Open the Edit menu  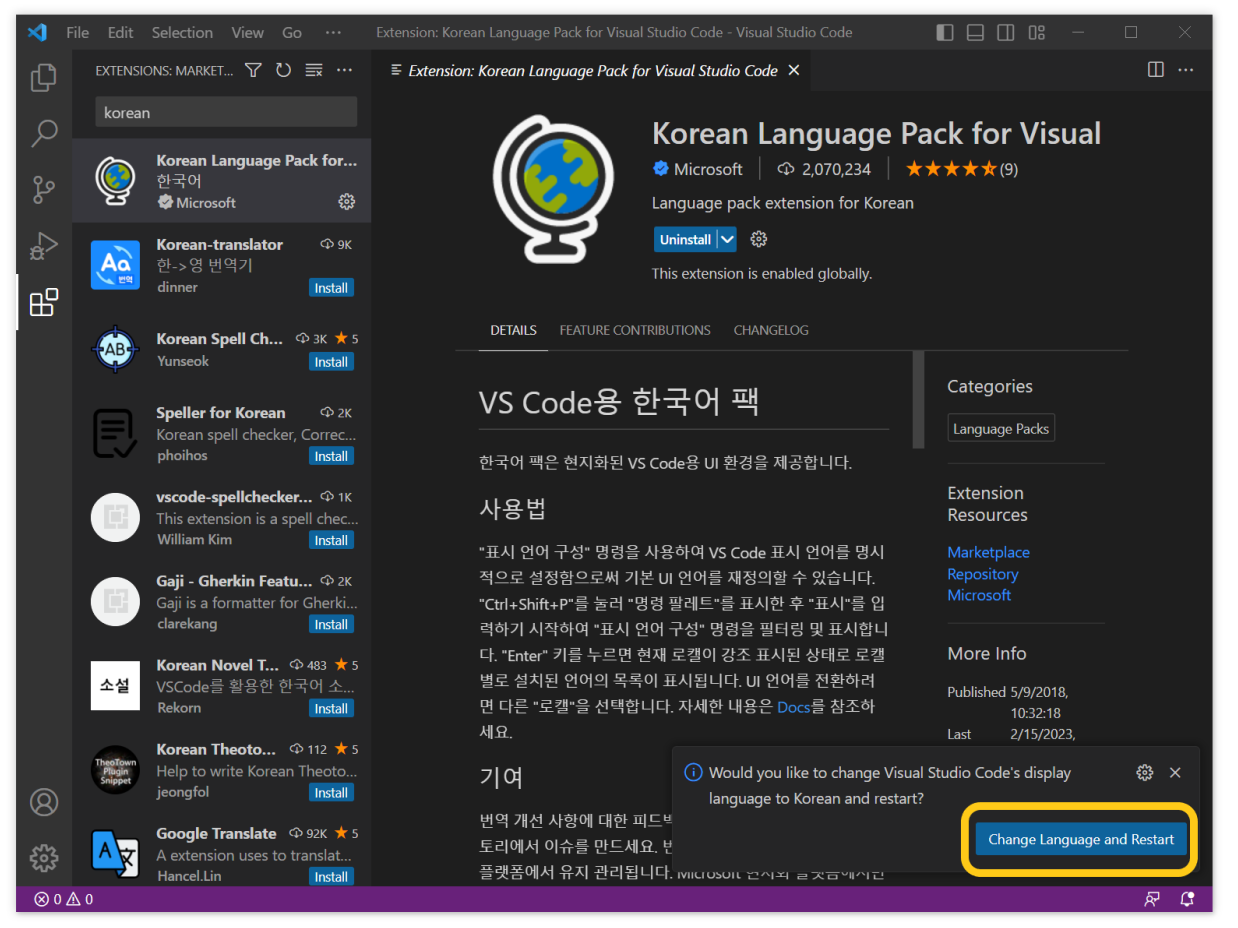click(121, 32)
